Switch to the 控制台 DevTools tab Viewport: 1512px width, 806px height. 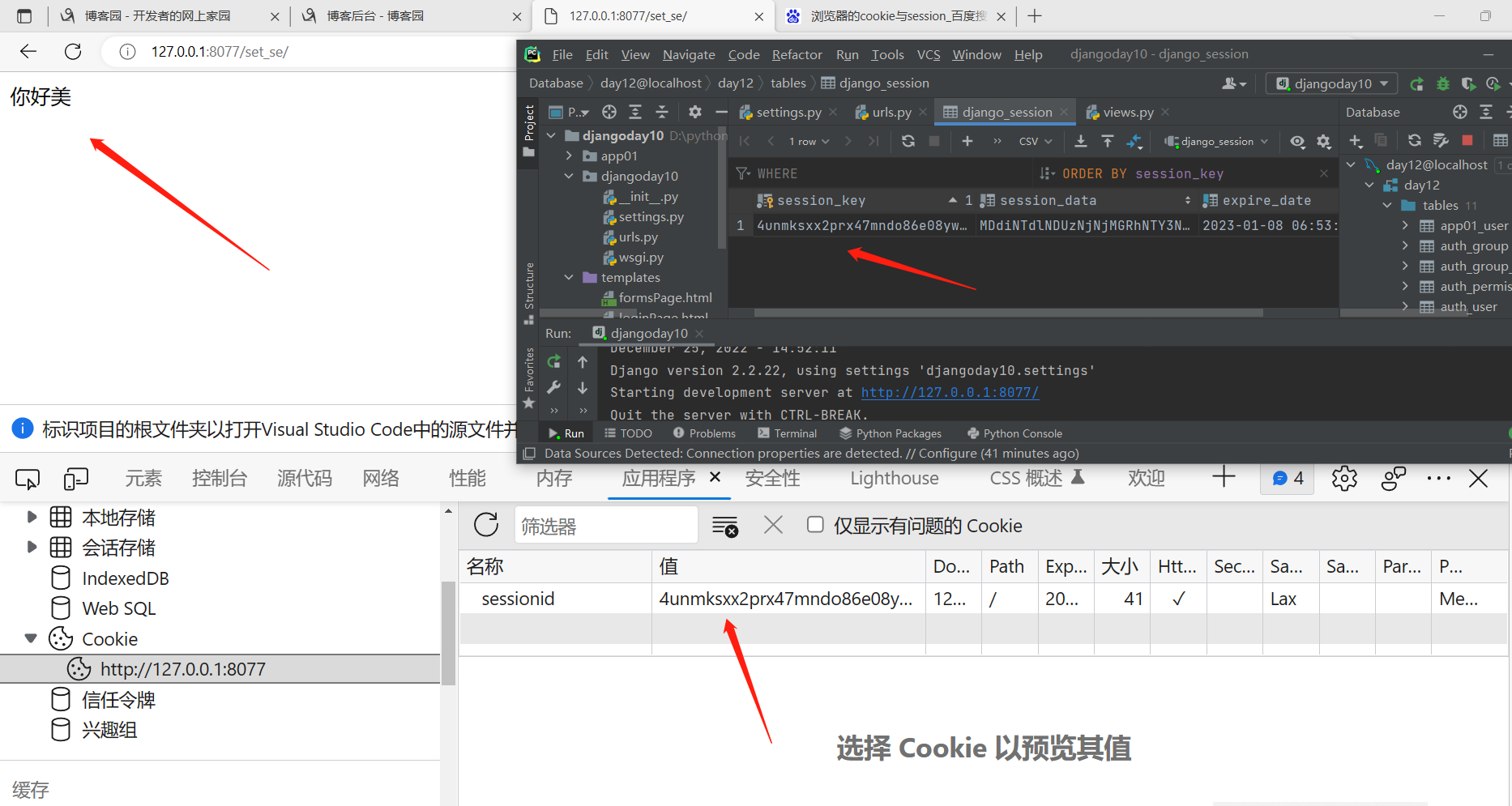click(x=220, y=479)
